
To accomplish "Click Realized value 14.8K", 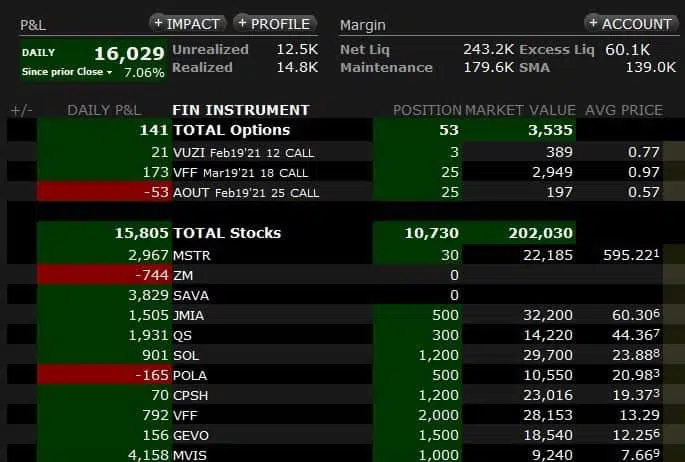I will (297, 67).
